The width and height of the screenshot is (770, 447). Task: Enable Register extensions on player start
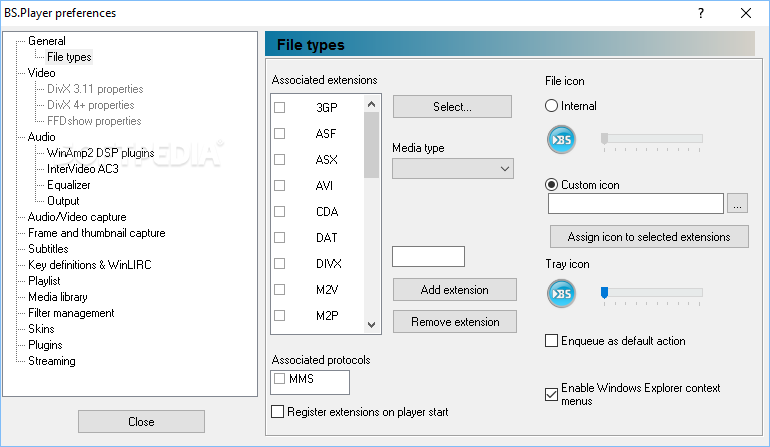click(x=277, y=412)
